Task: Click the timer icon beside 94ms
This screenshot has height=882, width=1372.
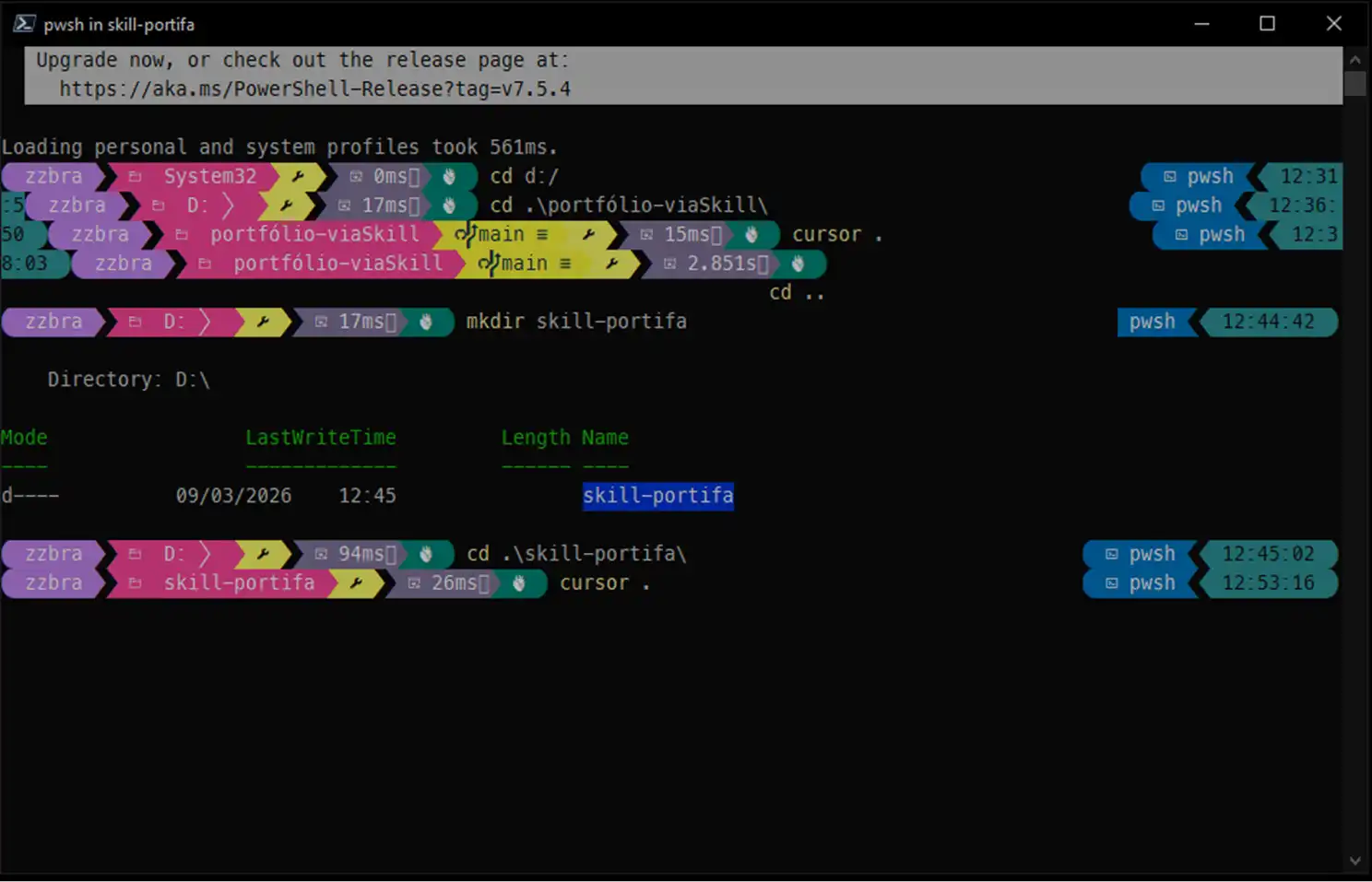Action: [x=321, y=554]
